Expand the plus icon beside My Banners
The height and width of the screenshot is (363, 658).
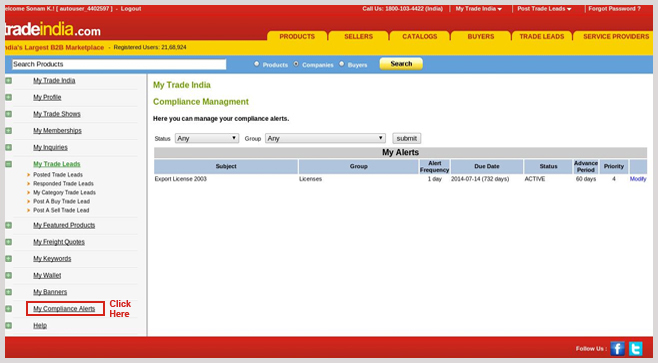click(x=8, y=292)
